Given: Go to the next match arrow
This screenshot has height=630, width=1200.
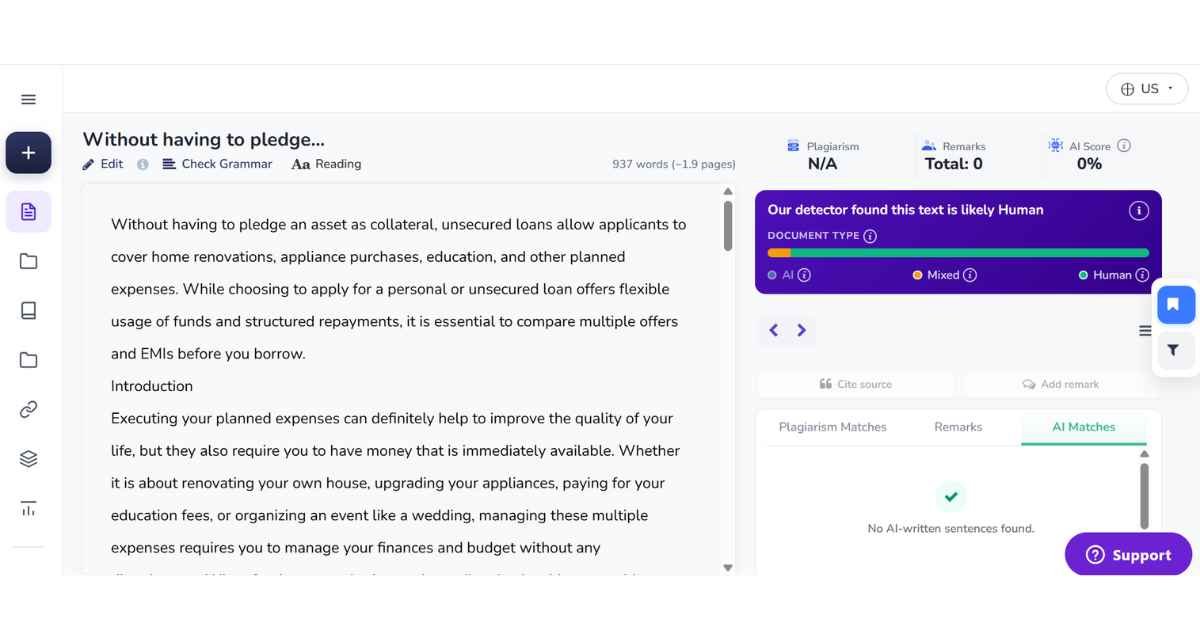Looking at the screenshot, I should click(x=801, y=330).
